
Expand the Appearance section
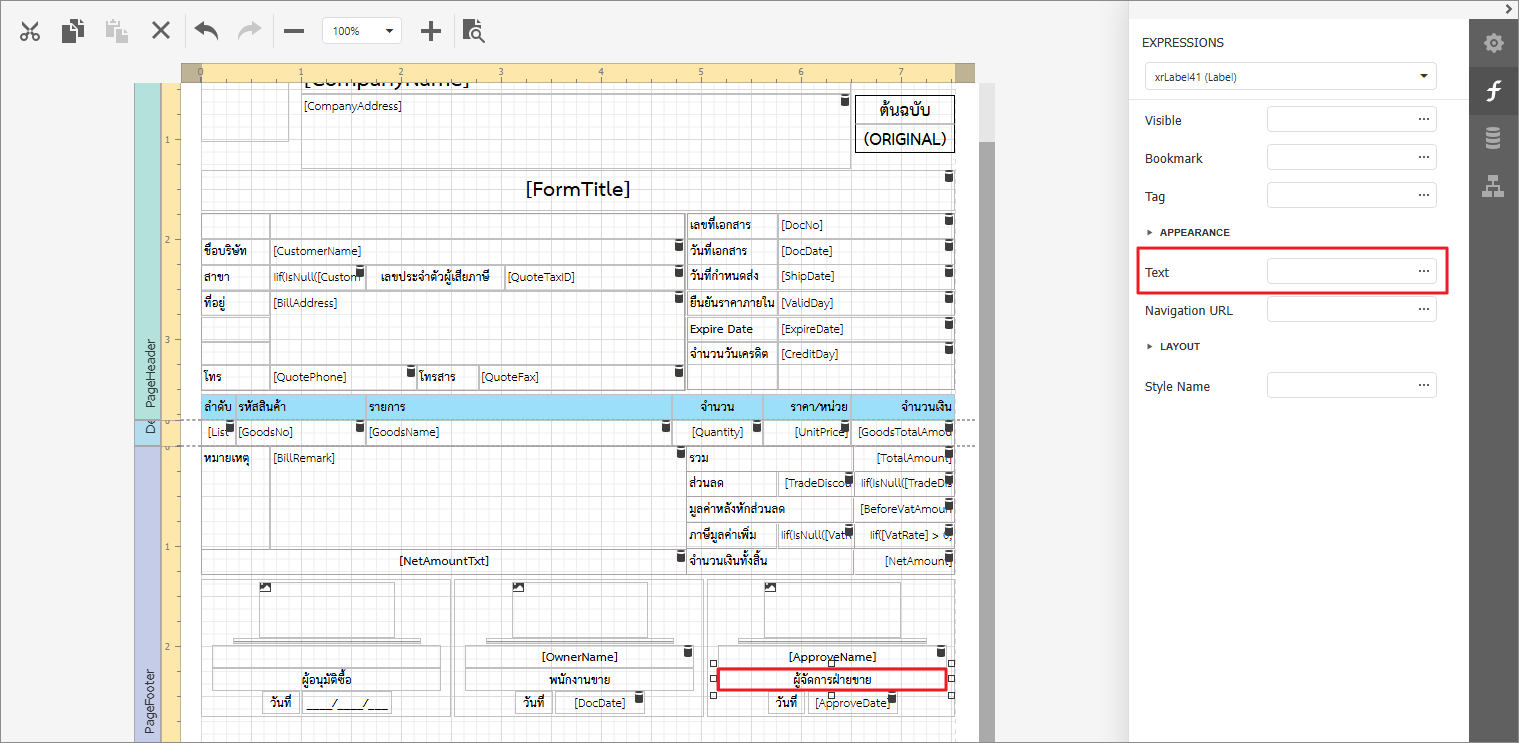(1194, 232)
